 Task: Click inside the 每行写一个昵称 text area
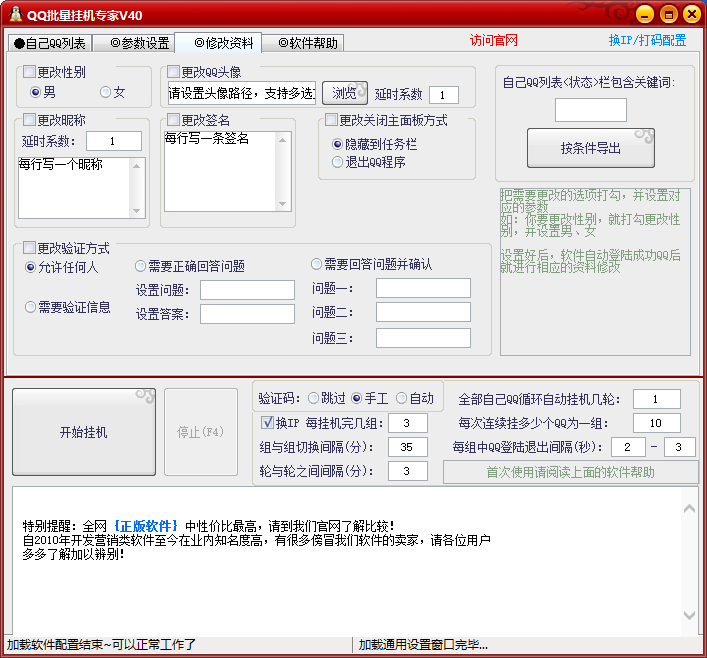pos(74,188)
